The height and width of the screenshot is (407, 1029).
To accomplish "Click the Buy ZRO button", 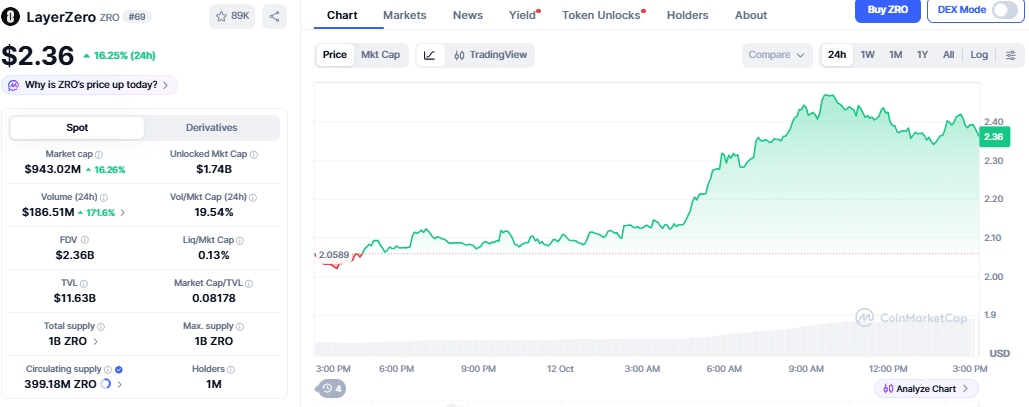I will (888, 9).
